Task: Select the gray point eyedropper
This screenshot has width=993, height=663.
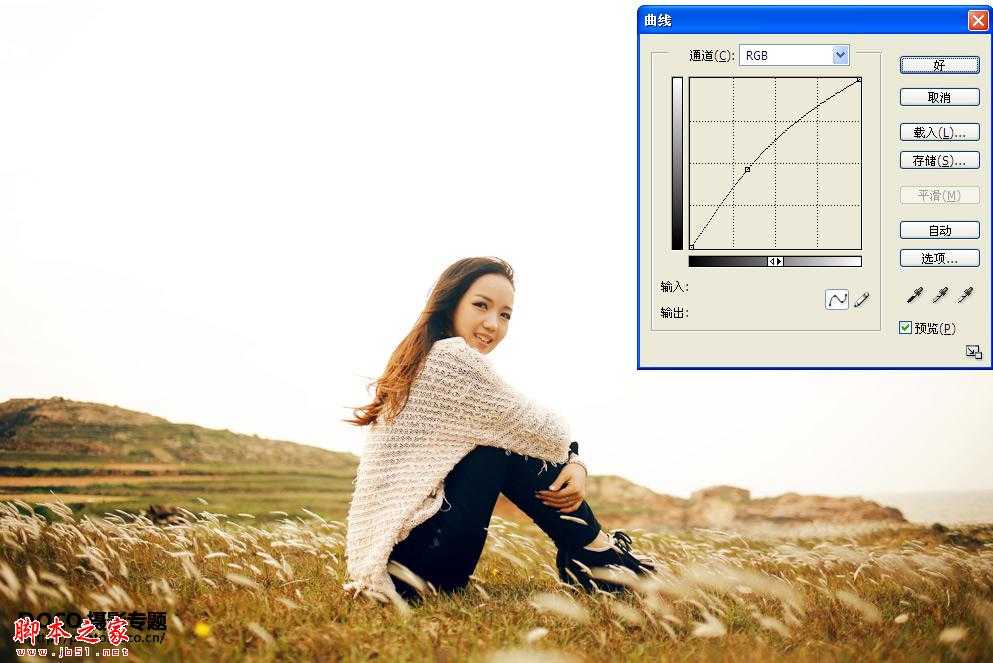Action: [x=940, y=295]
